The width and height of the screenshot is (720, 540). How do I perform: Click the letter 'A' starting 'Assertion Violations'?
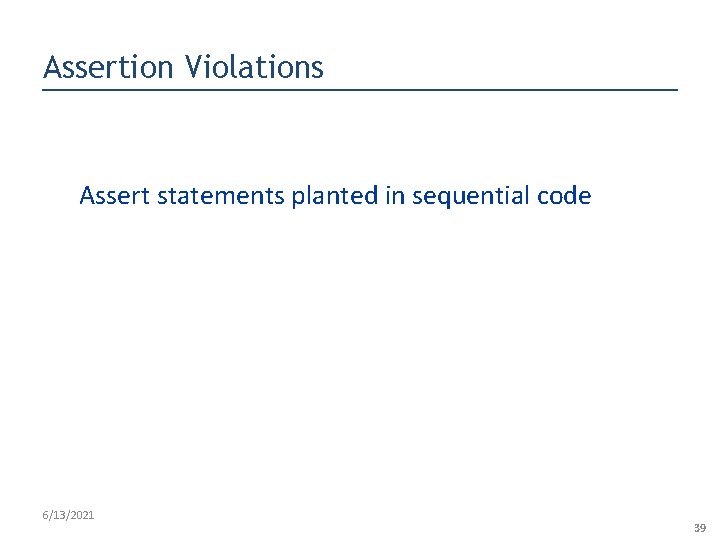click(x=53, y=67)
